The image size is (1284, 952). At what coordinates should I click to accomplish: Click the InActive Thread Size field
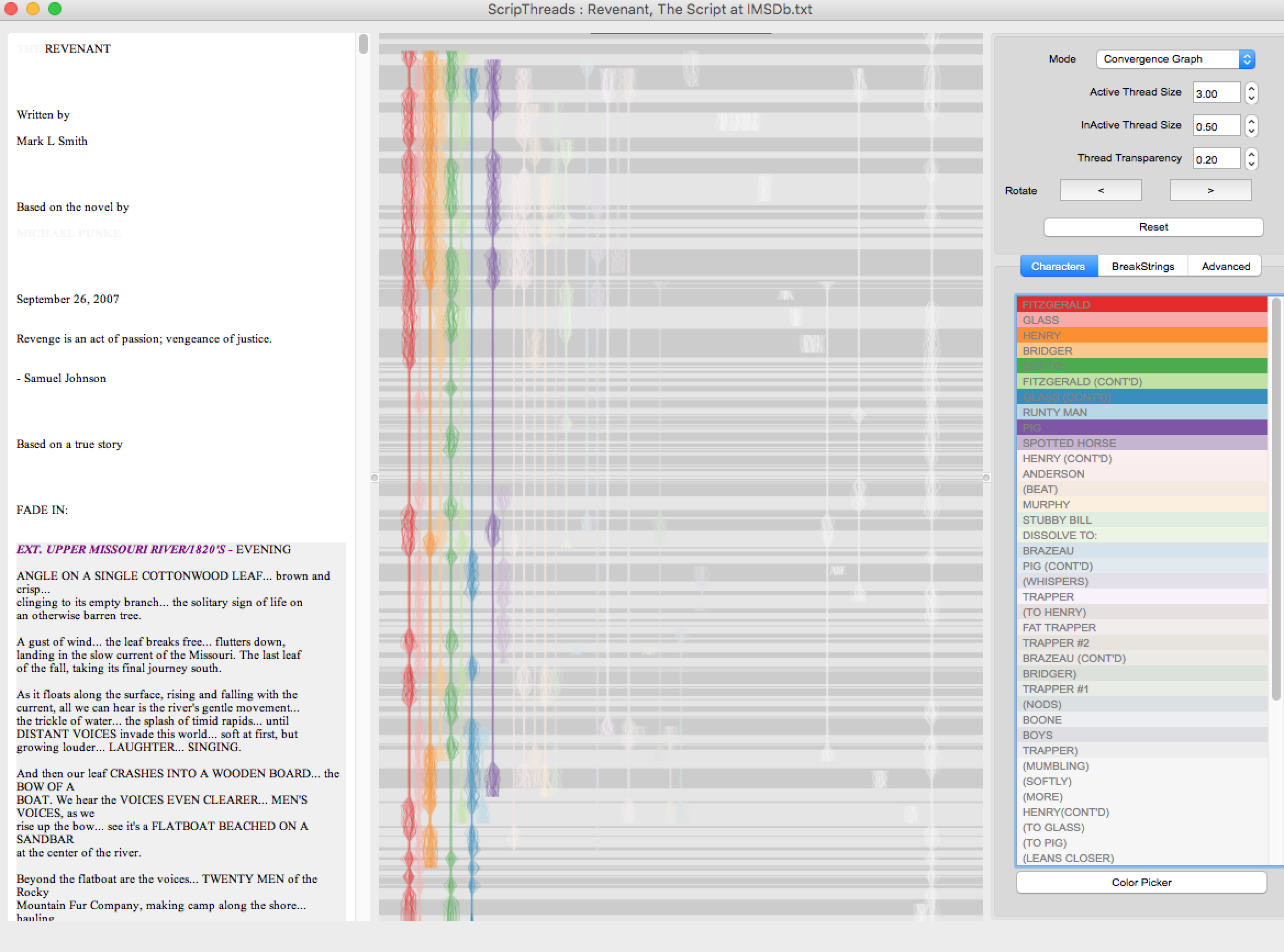[1216, 126]
